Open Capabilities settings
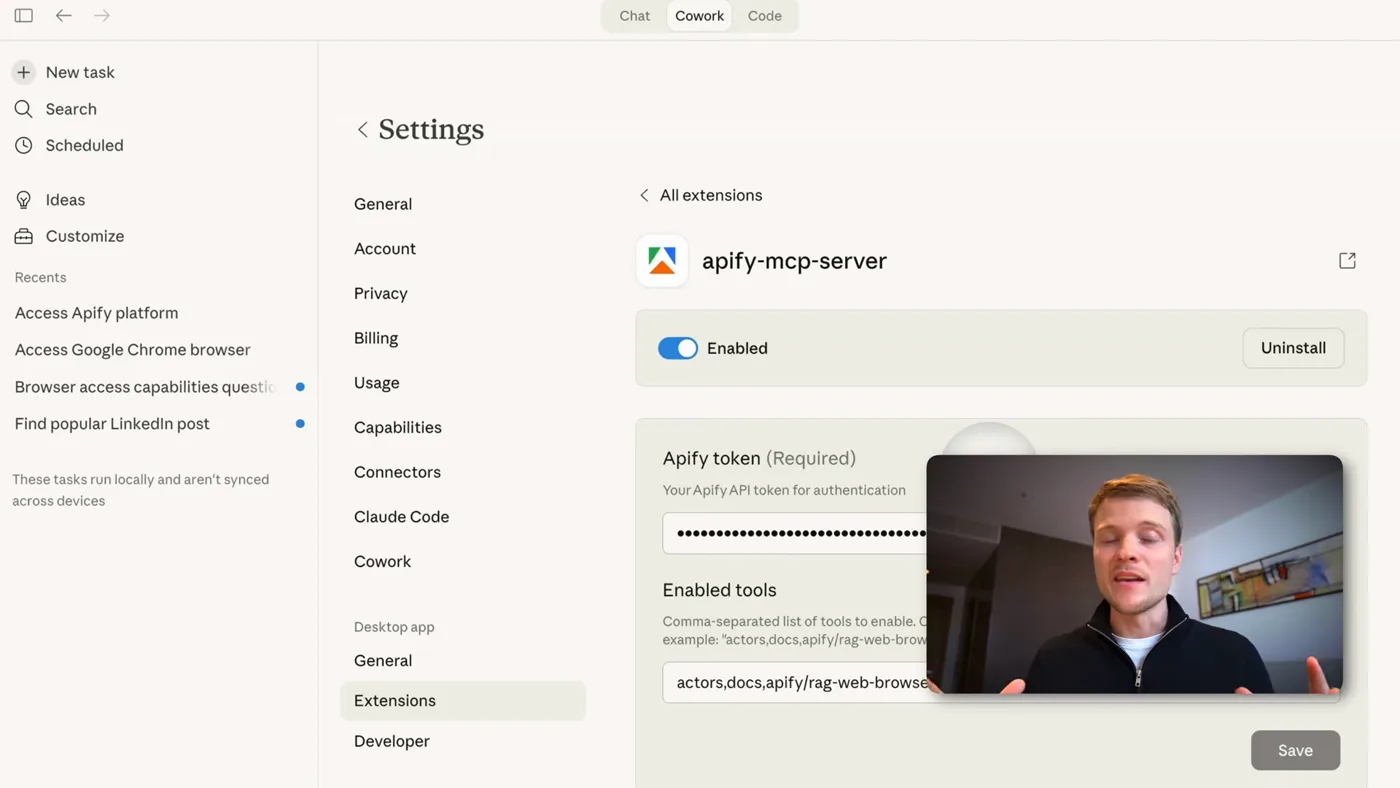Image resolution: width=1400 pixels, height=788 pixels. [398, 427]
